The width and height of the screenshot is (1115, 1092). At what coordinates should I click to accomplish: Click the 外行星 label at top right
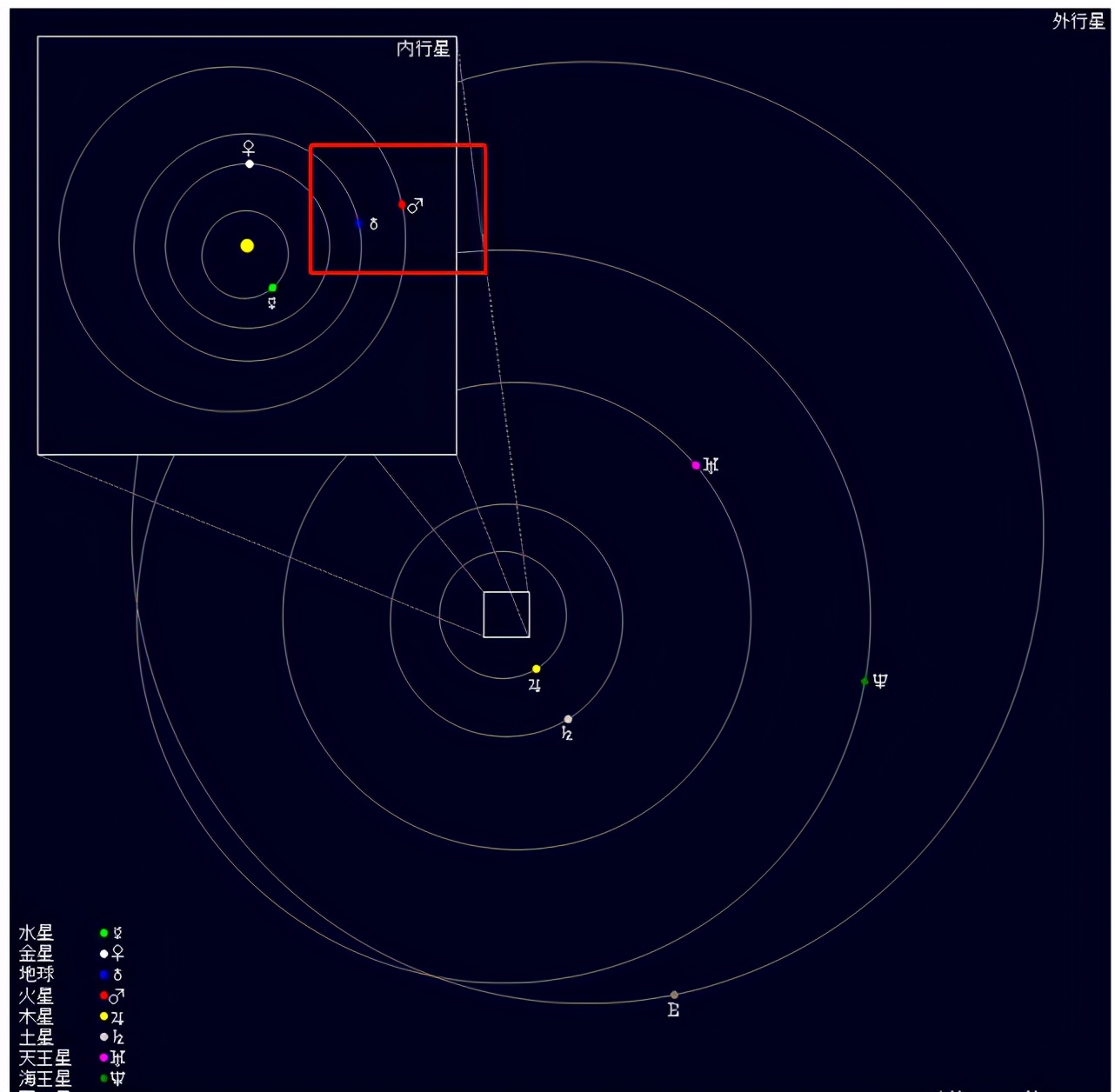coord(1078,21)
